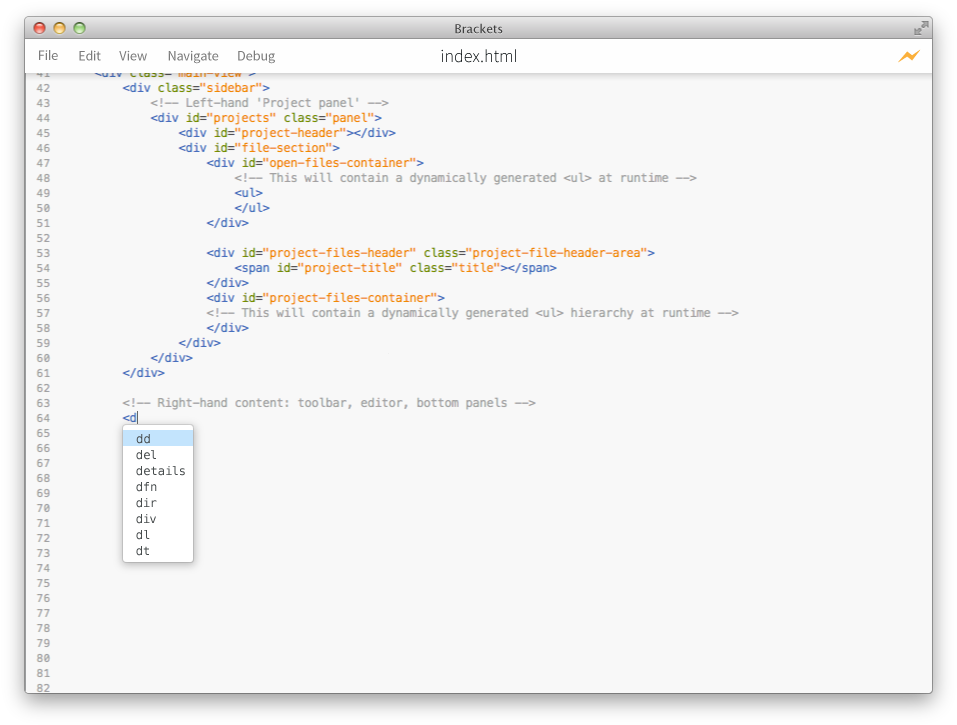Open the Debug menu

[x=256, y=56]
